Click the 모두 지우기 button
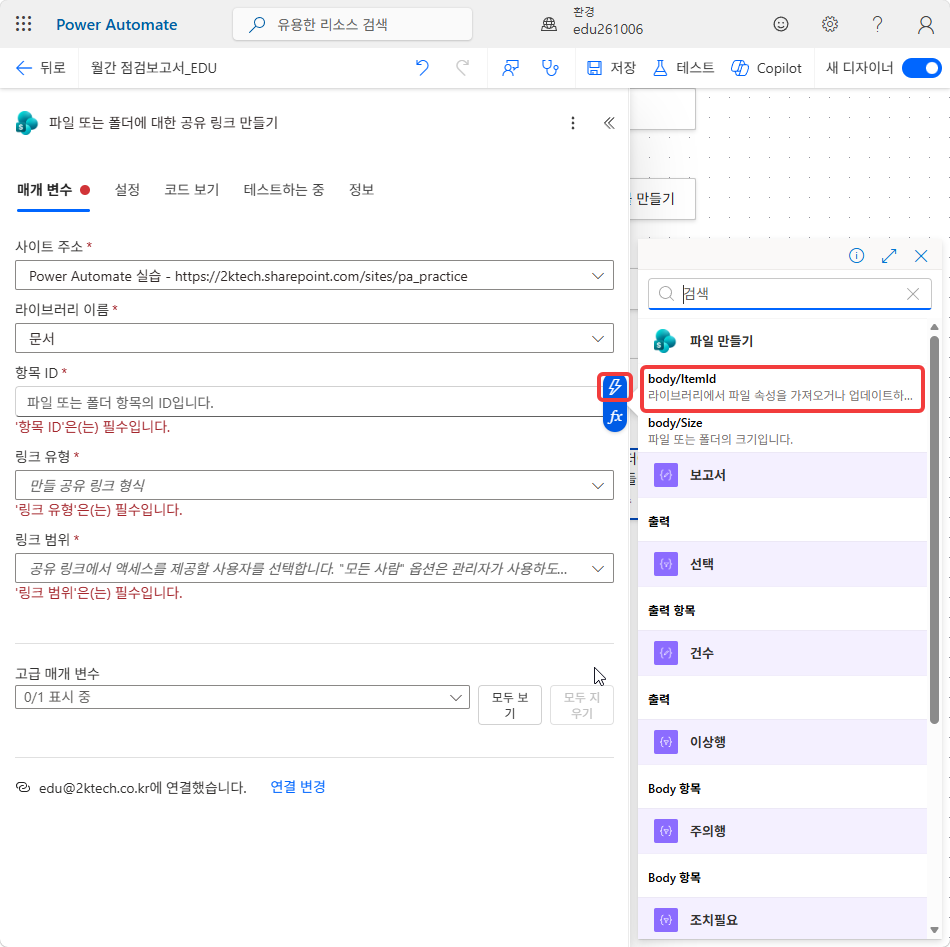Viewport: 950px width, 947px height. (582, 705)
